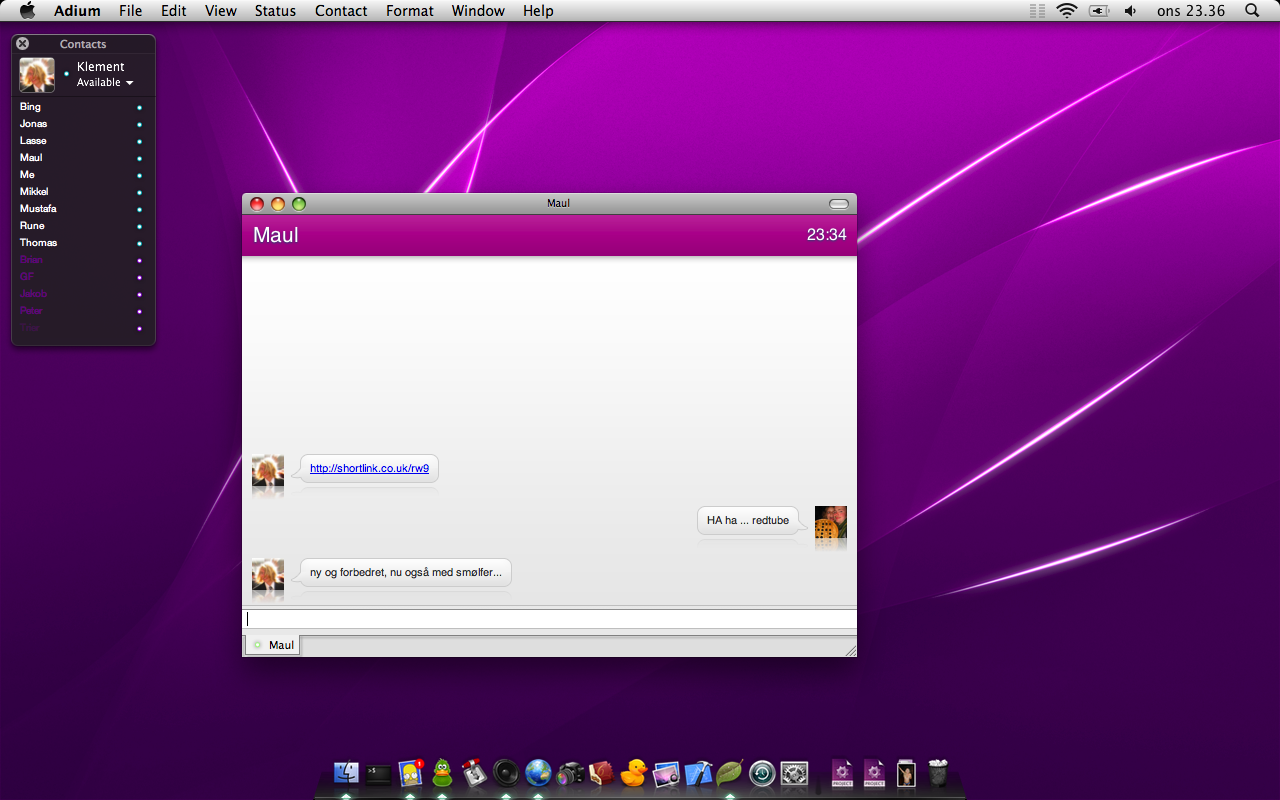Open the Window menu
The width and height of the screenshot is (1280, 800).
click(478, 11)
